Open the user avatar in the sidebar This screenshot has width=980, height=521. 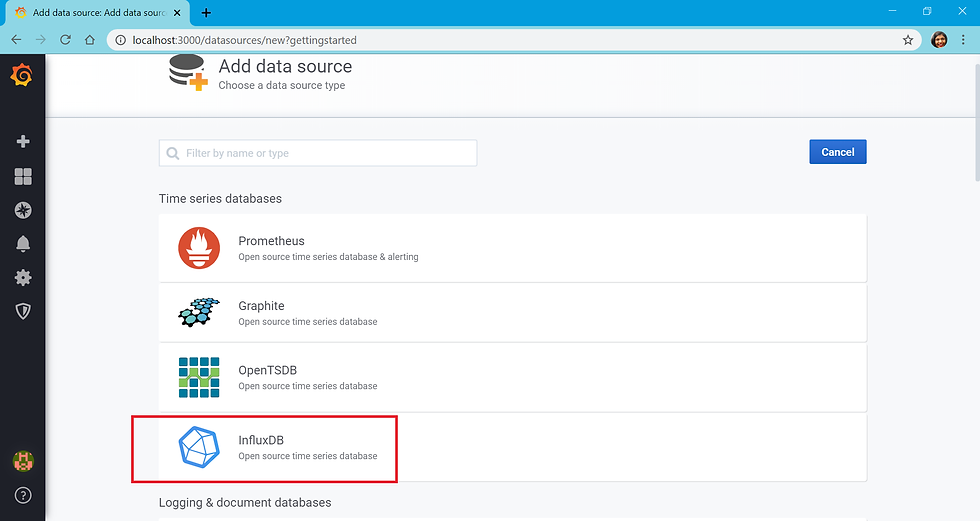tap(23, 462)
